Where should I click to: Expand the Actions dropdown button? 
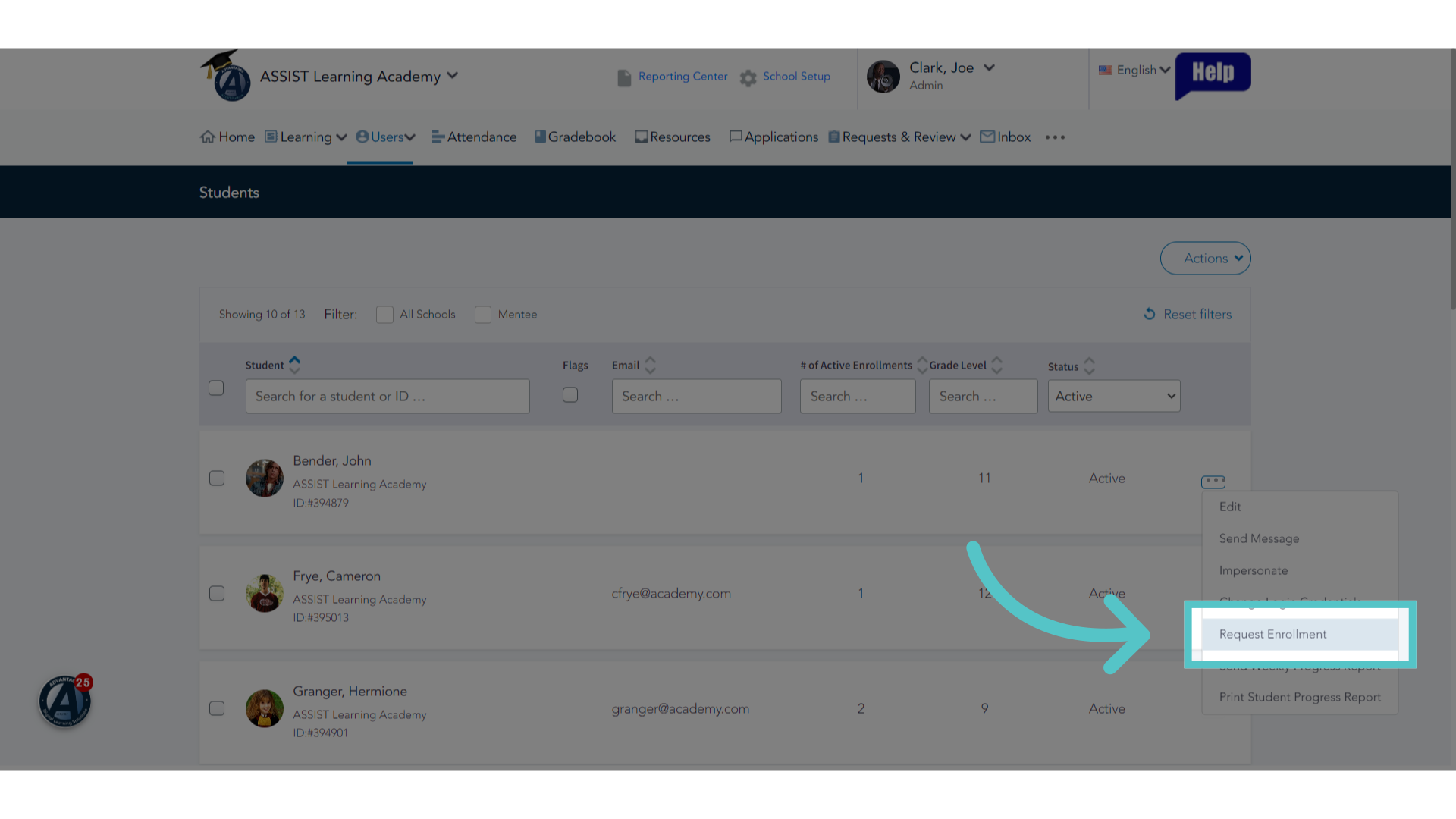tap(1205, 259)
